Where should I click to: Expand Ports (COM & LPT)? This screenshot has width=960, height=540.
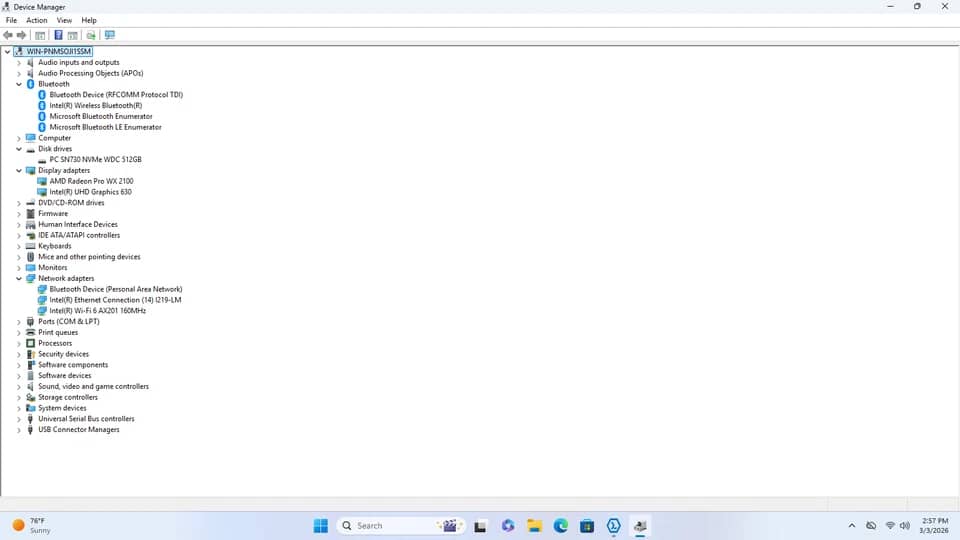pos(19,322)
